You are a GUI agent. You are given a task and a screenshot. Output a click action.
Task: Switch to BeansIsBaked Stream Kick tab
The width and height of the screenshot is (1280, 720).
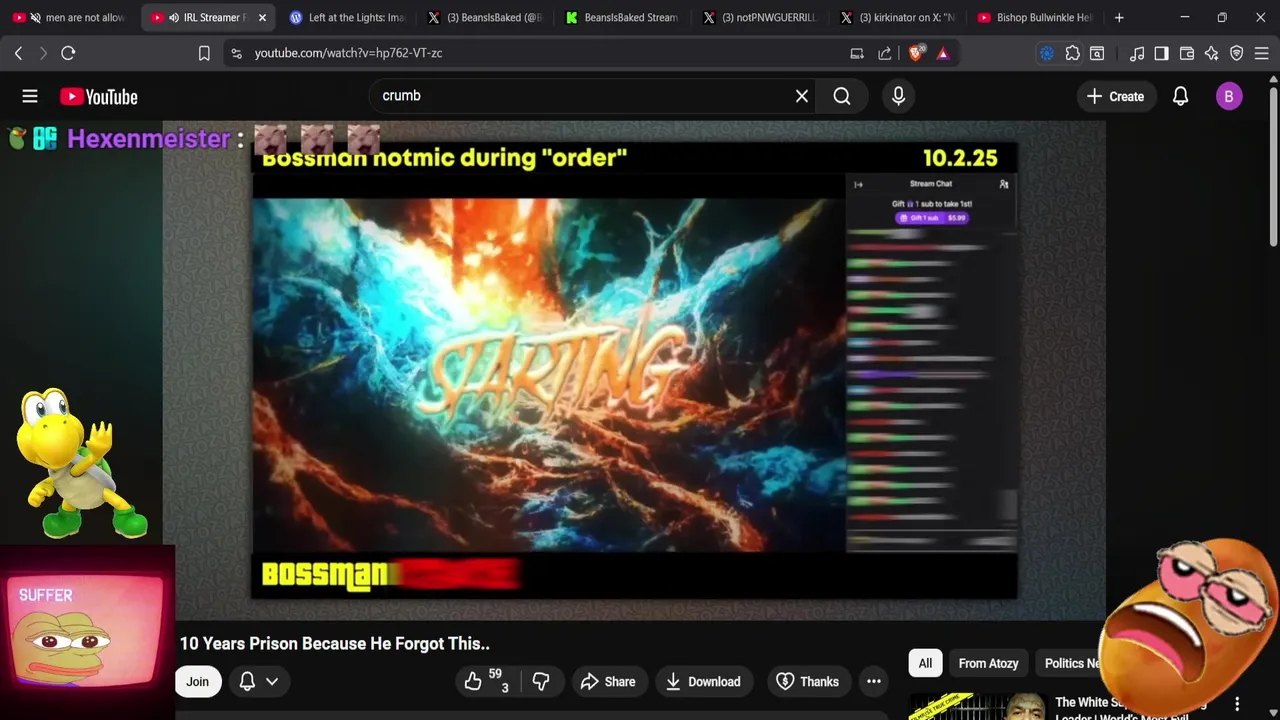(x=622, y=17)
